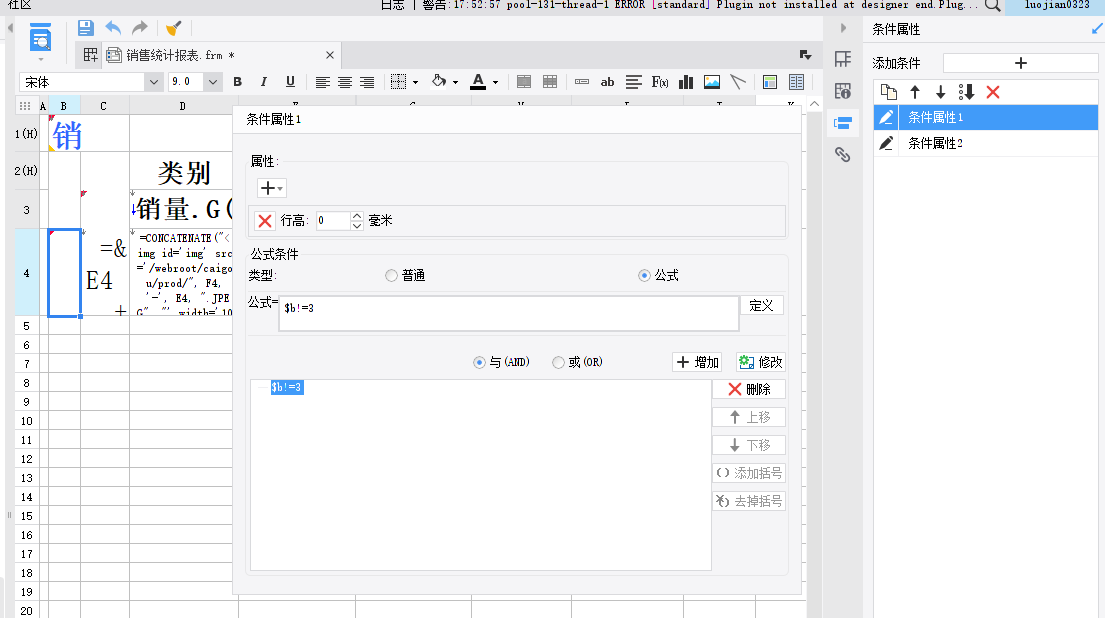This screenshot has height=618, width=1105.
Task: Align text center
Action: (x=345, y=82)
